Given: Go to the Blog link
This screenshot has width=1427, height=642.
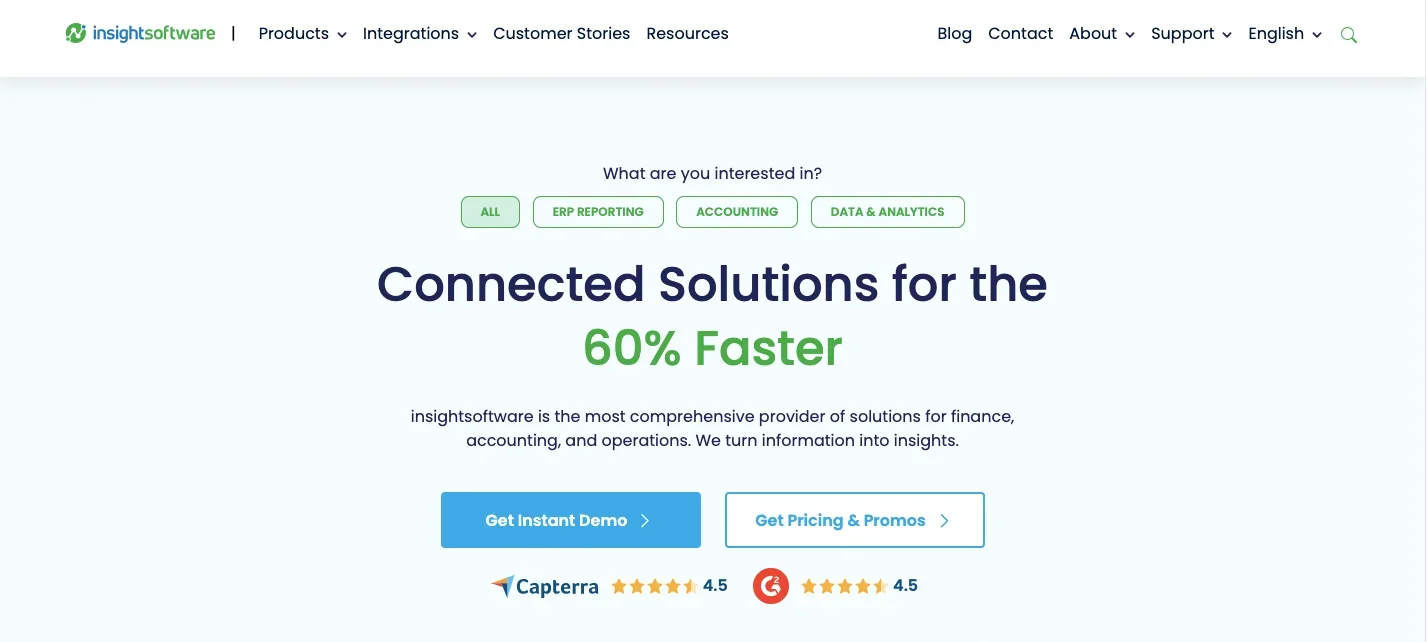Looking at the screenshot, I should pos(954,34).
